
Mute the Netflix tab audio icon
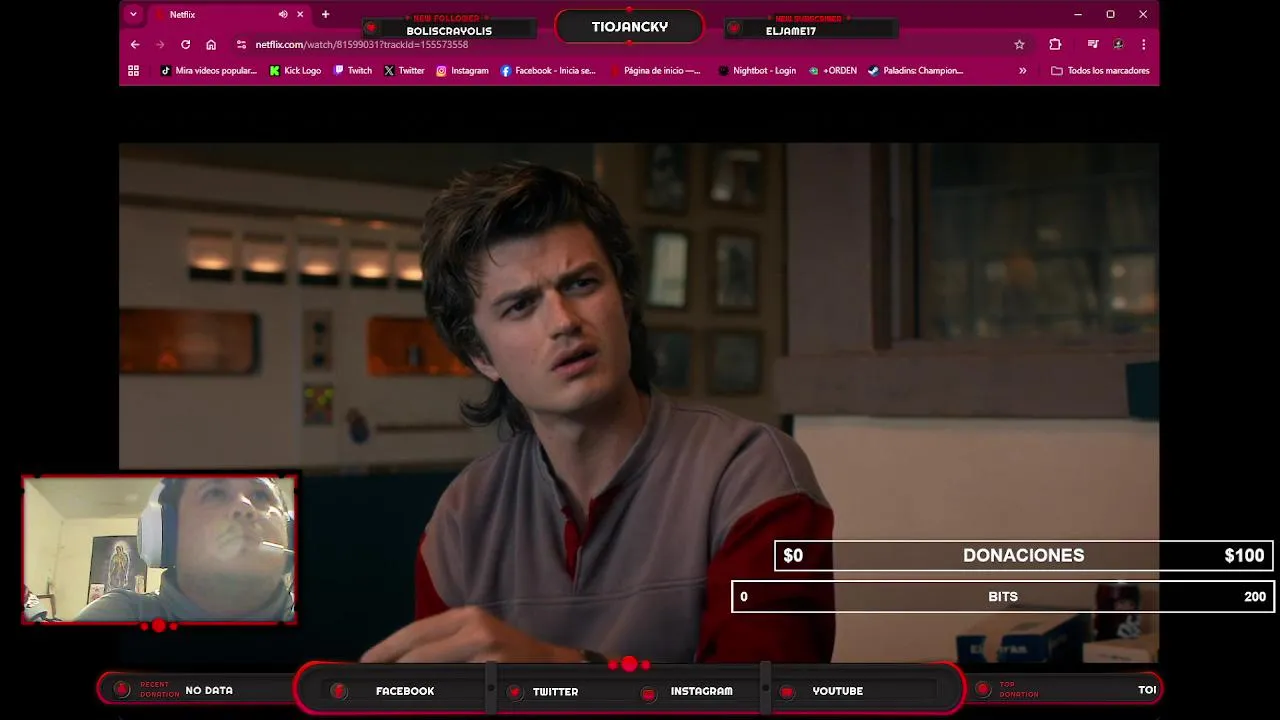(283, 14)
